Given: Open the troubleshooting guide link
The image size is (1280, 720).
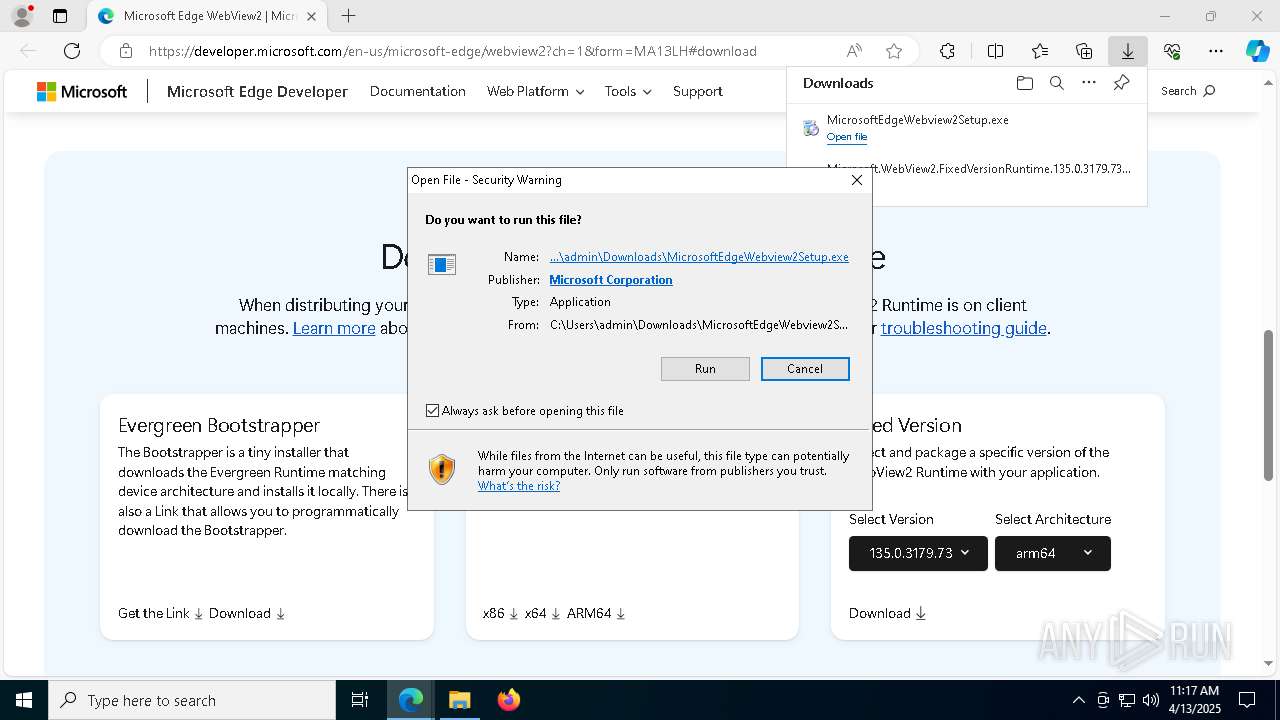Looking at the screenshot, I should pyautogui.click(x=963, y=328).
